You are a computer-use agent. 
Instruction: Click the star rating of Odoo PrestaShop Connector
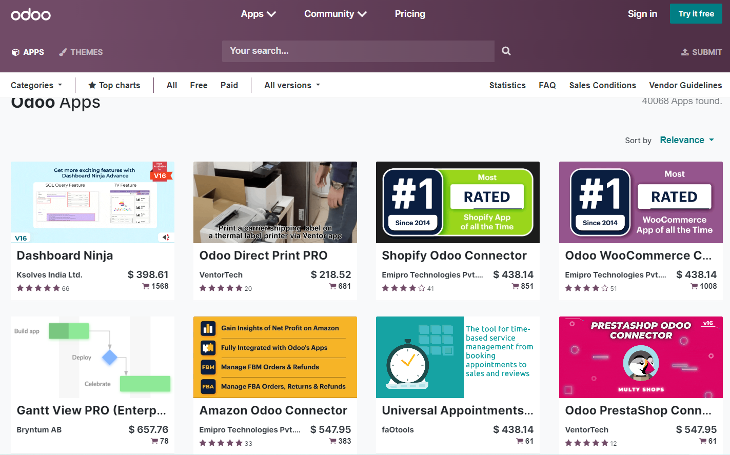[587, 443]
